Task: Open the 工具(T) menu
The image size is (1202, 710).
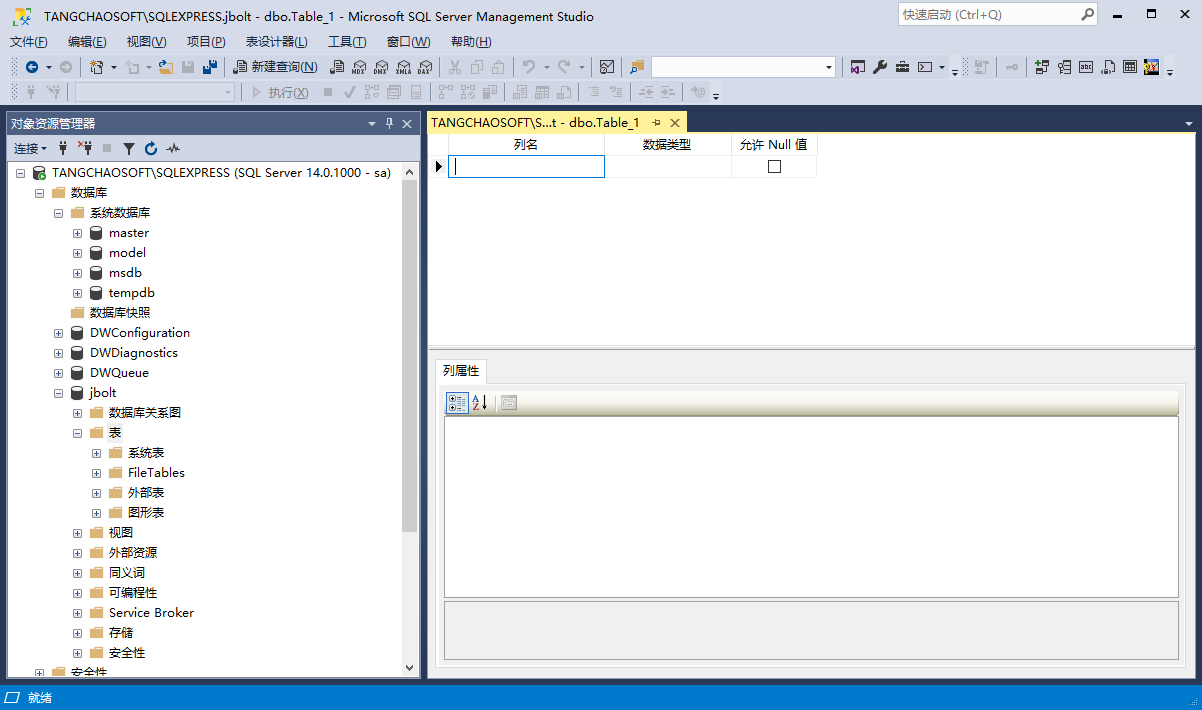Action: click(x=347, y=41)
